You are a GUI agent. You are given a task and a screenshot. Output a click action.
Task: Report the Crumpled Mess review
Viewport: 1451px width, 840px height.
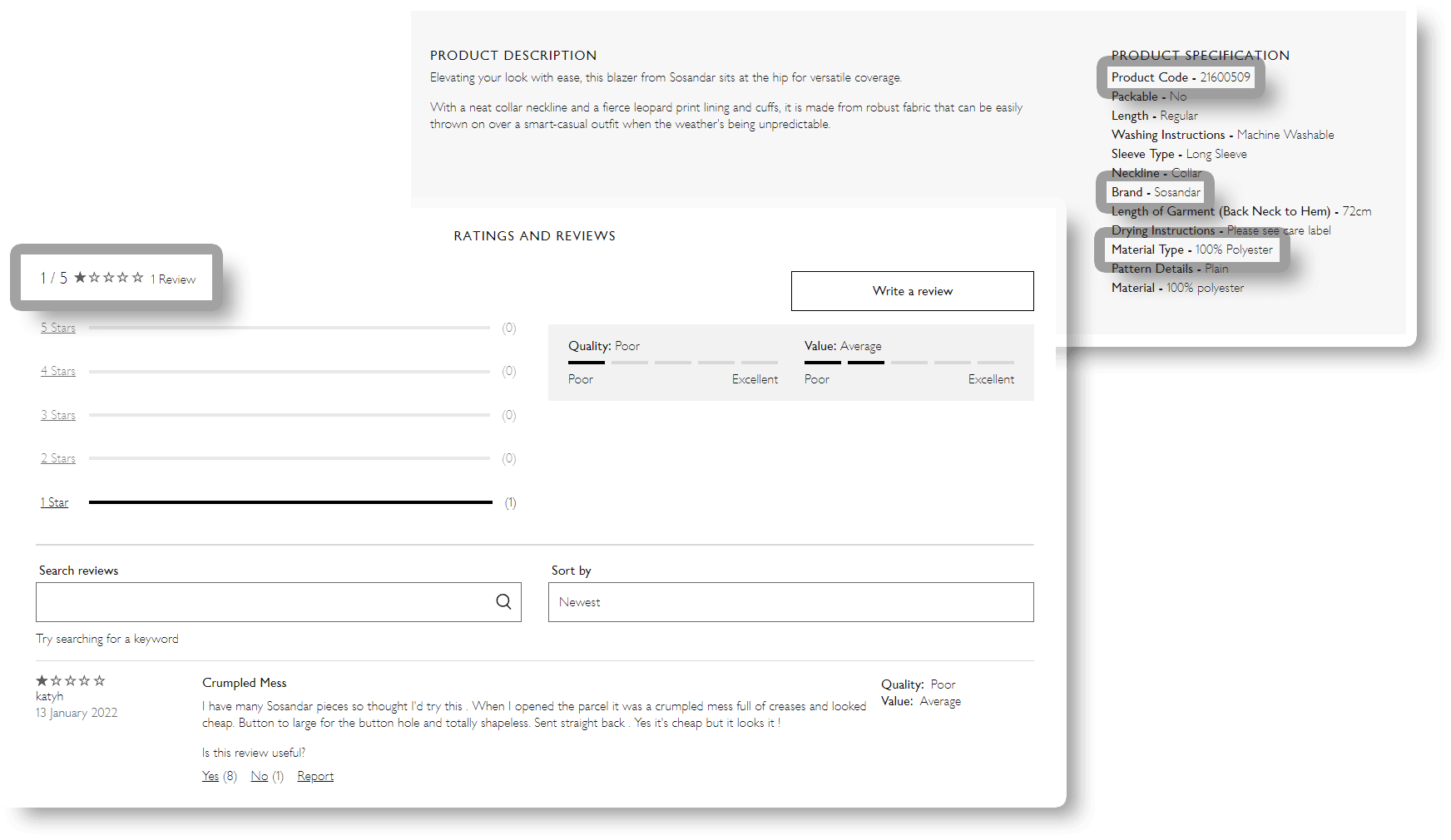(x=315, y=776)
